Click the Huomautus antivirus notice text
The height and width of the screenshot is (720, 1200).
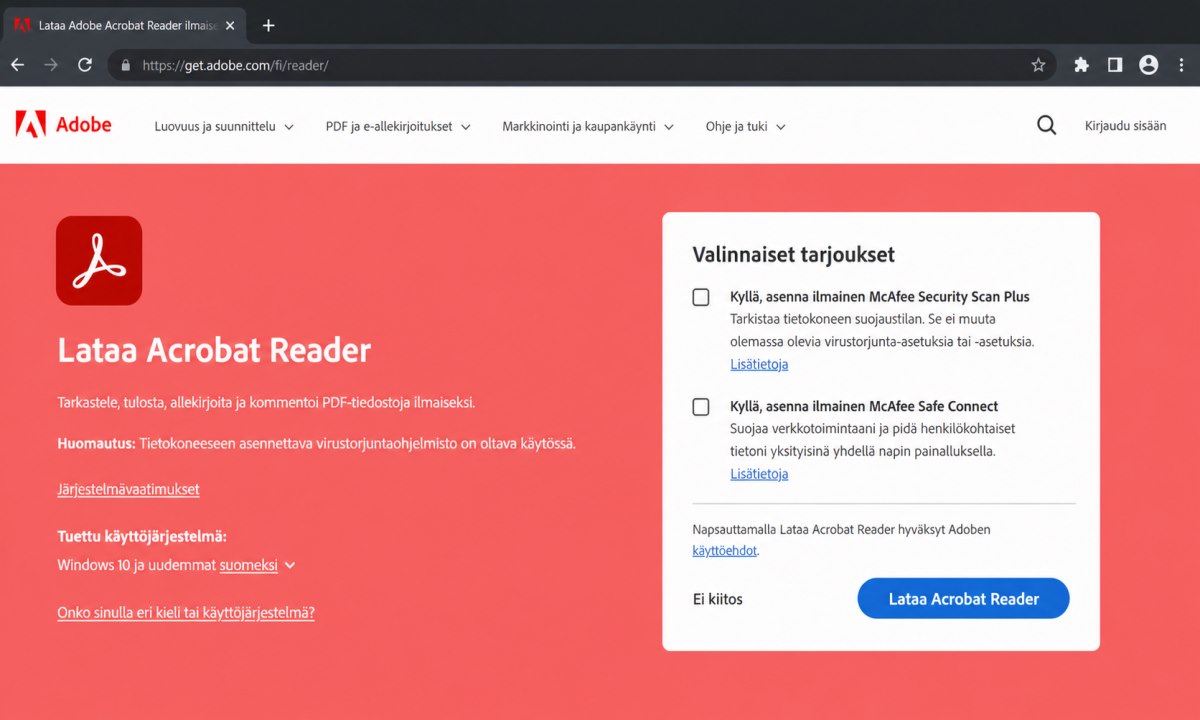click(316, 443)
